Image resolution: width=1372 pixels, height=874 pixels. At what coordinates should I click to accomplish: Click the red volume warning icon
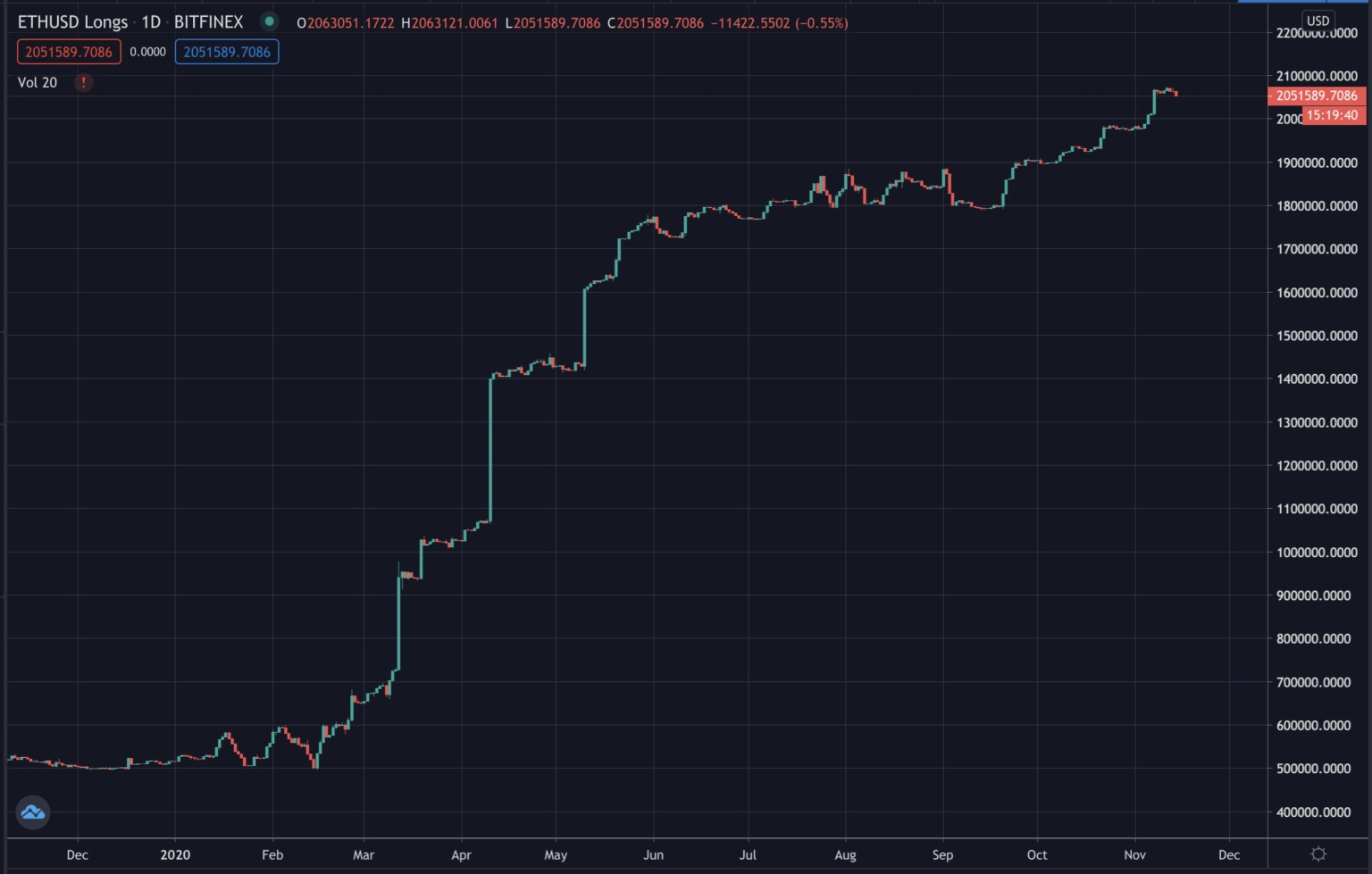[x=83, y=82]
